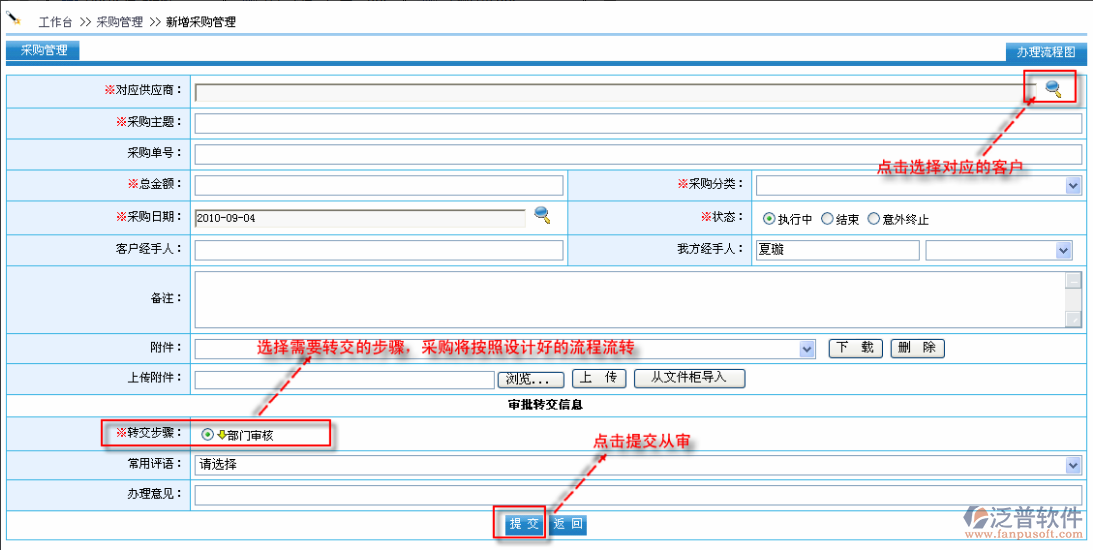Switch to the 采购管理 tab
Viewport: 1093px width, 550px height.
coord(43,50)
